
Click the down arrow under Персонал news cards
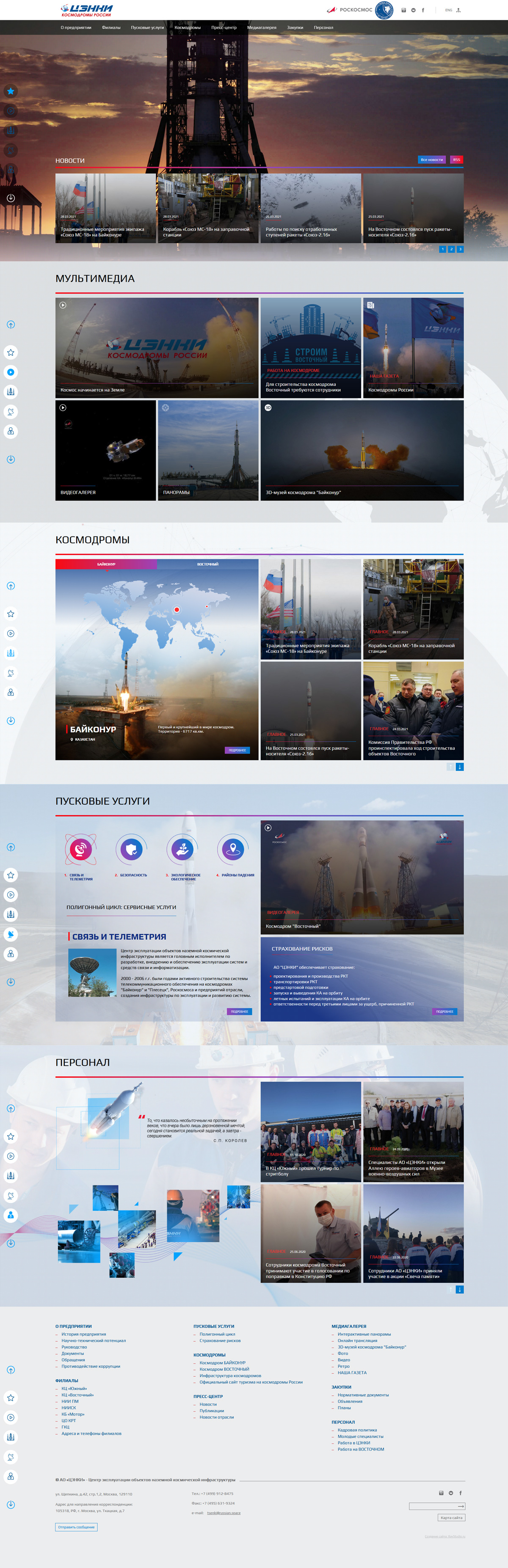460,1290
